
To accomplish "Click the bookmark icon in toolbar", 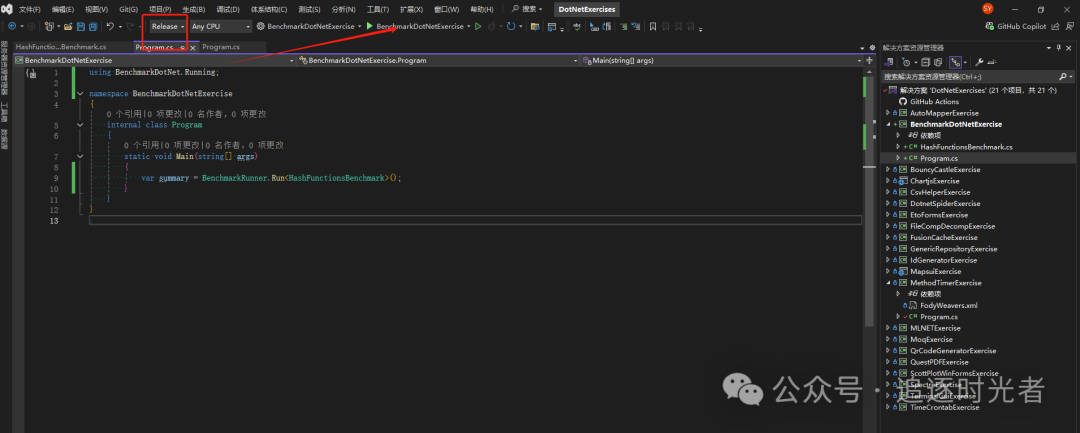I will pyautogui.click(x=653, y=26).
